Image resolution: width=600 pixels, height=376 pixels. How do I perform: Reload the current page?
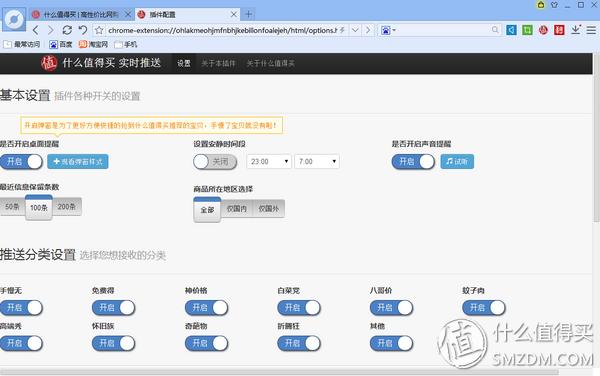[67, 30]
